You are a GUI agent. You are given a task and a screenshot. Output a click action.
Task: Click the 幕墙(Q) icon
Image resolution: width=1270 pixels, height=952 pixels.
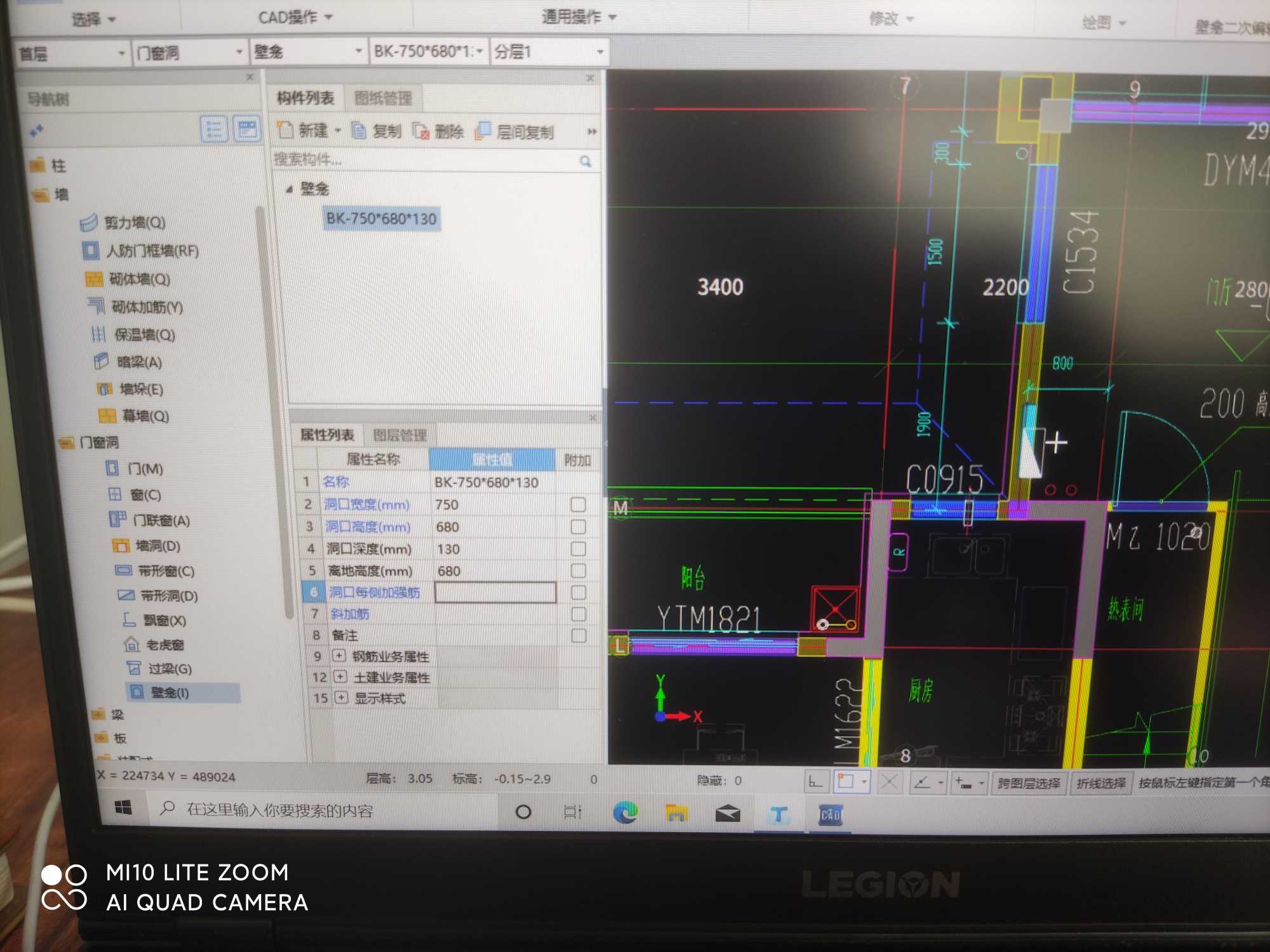[x=107, y=416]
